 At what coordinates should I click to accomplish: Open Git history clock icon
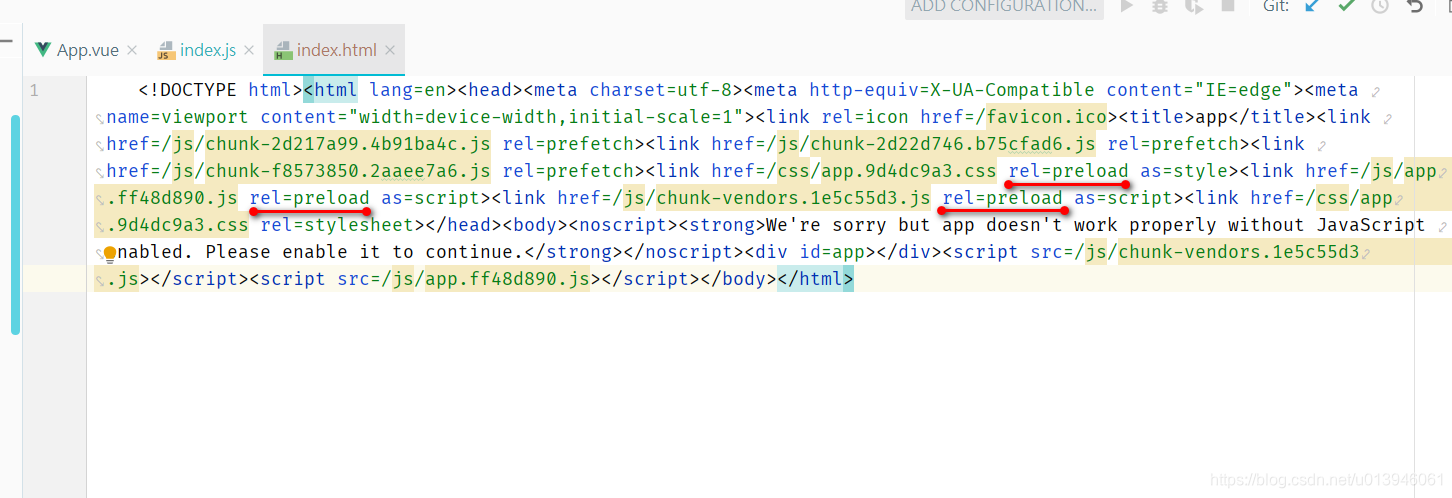1380,6
